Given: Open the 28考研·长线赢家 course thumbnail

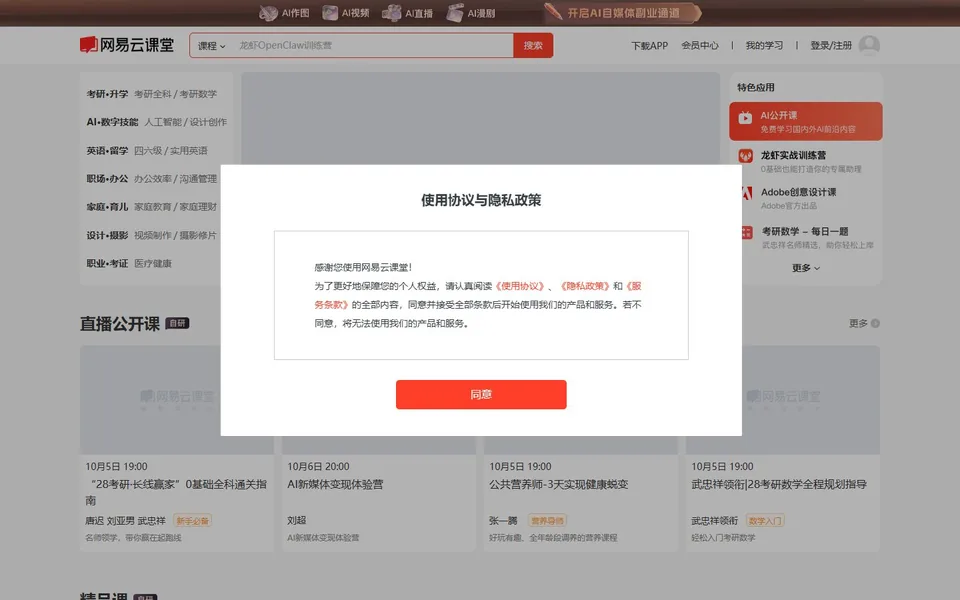Looking at the screenshot, I should pyautogui.click(x=176, y=400).
